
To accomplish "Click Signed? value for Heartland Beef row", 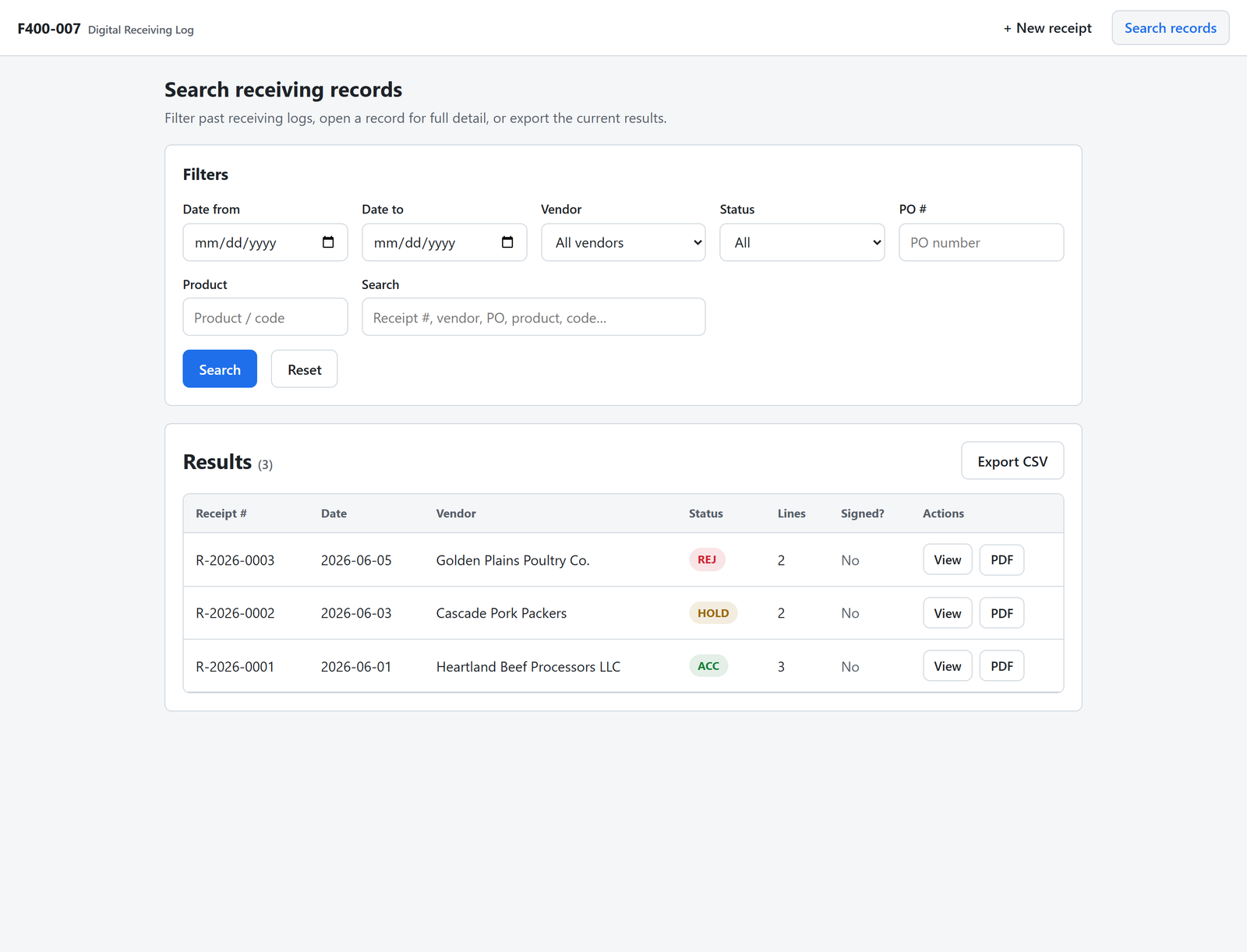I will 850,667.
